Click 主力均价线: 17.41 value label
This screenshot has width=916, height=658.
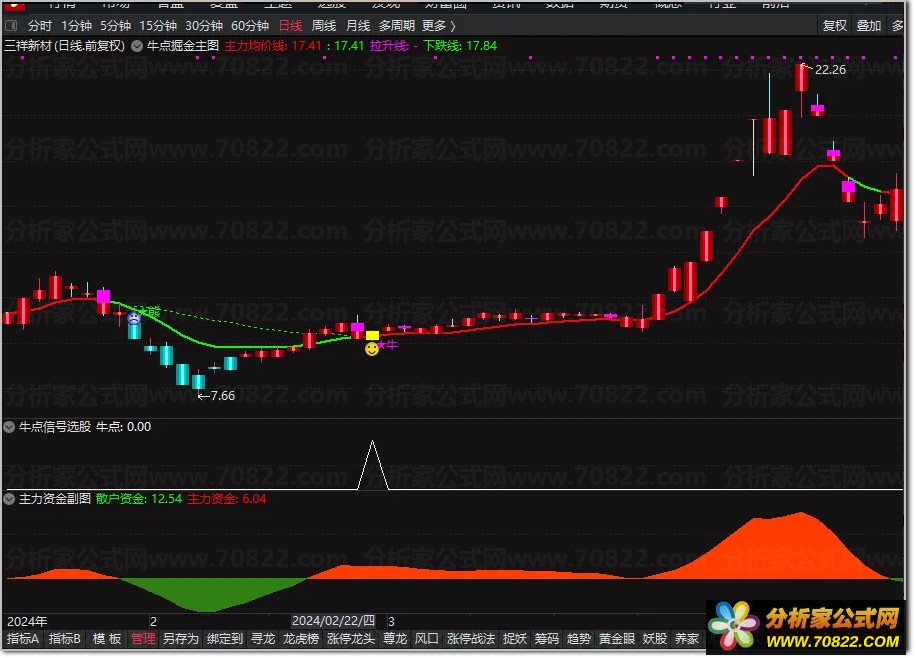273,46
